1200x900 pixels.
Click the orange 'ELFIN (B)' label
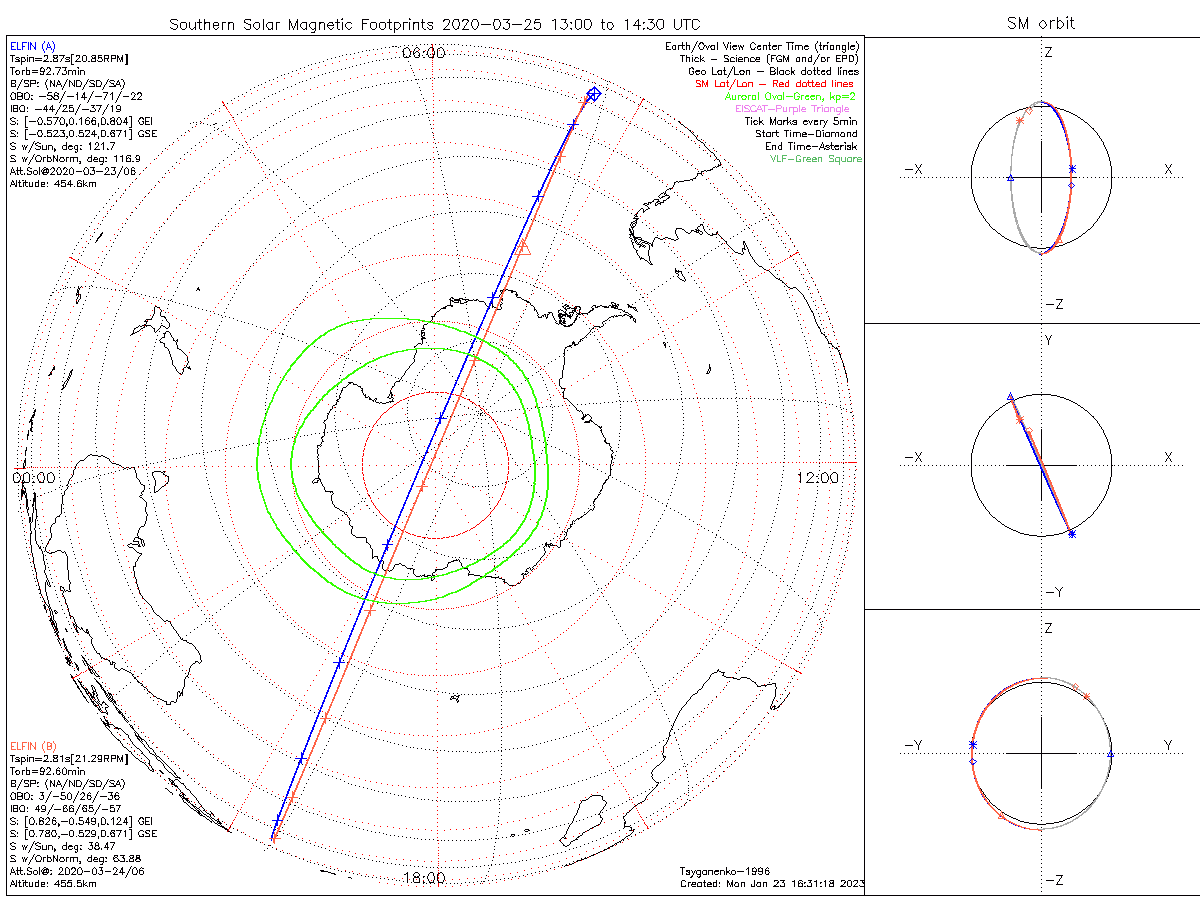(34, 746)
